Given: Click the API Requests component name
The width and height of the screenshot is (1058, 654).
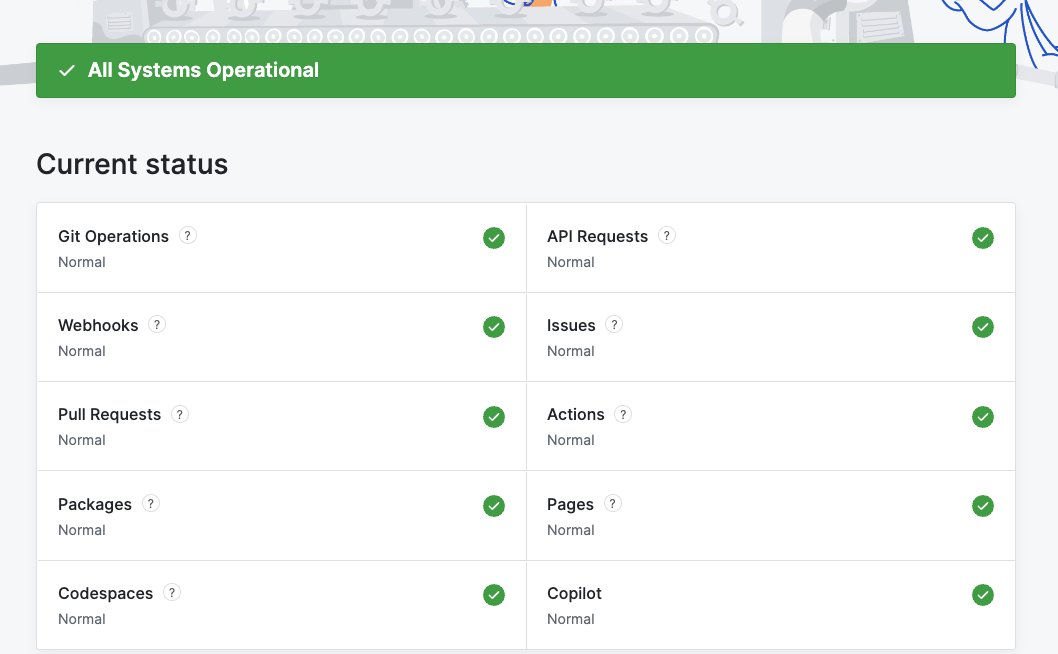Looking at the screenshot, I should (597, 236).
